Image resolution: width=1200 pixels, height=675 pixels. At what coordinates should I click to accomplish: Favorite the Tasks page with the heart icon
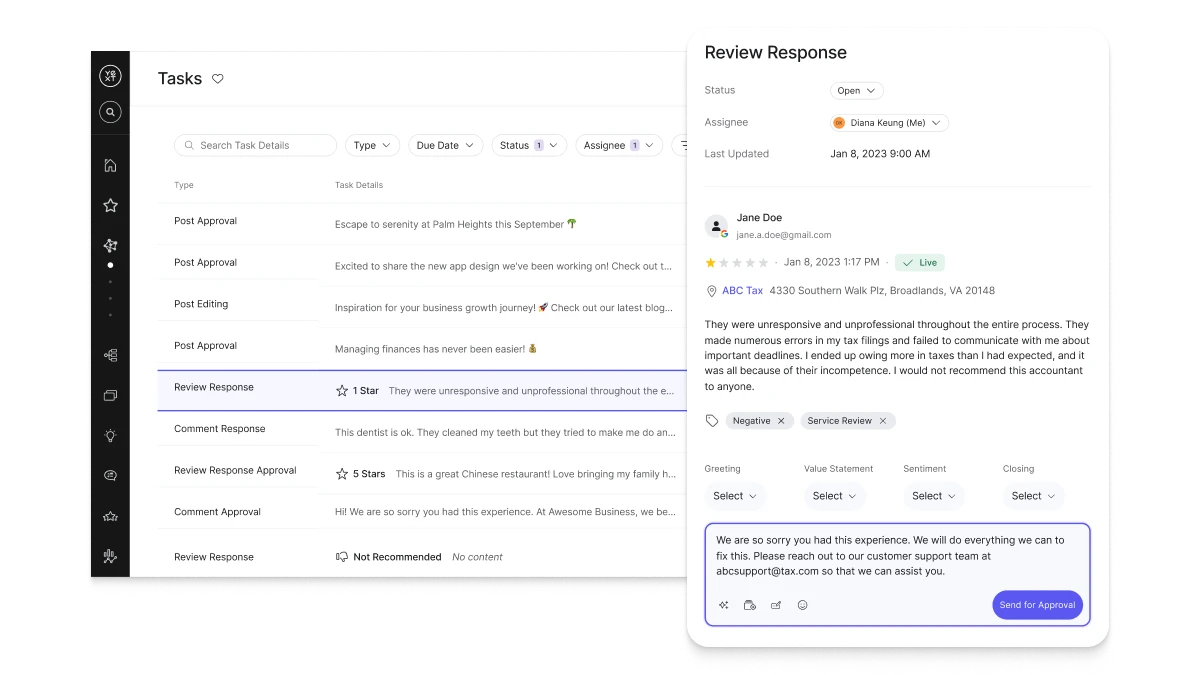218,79
